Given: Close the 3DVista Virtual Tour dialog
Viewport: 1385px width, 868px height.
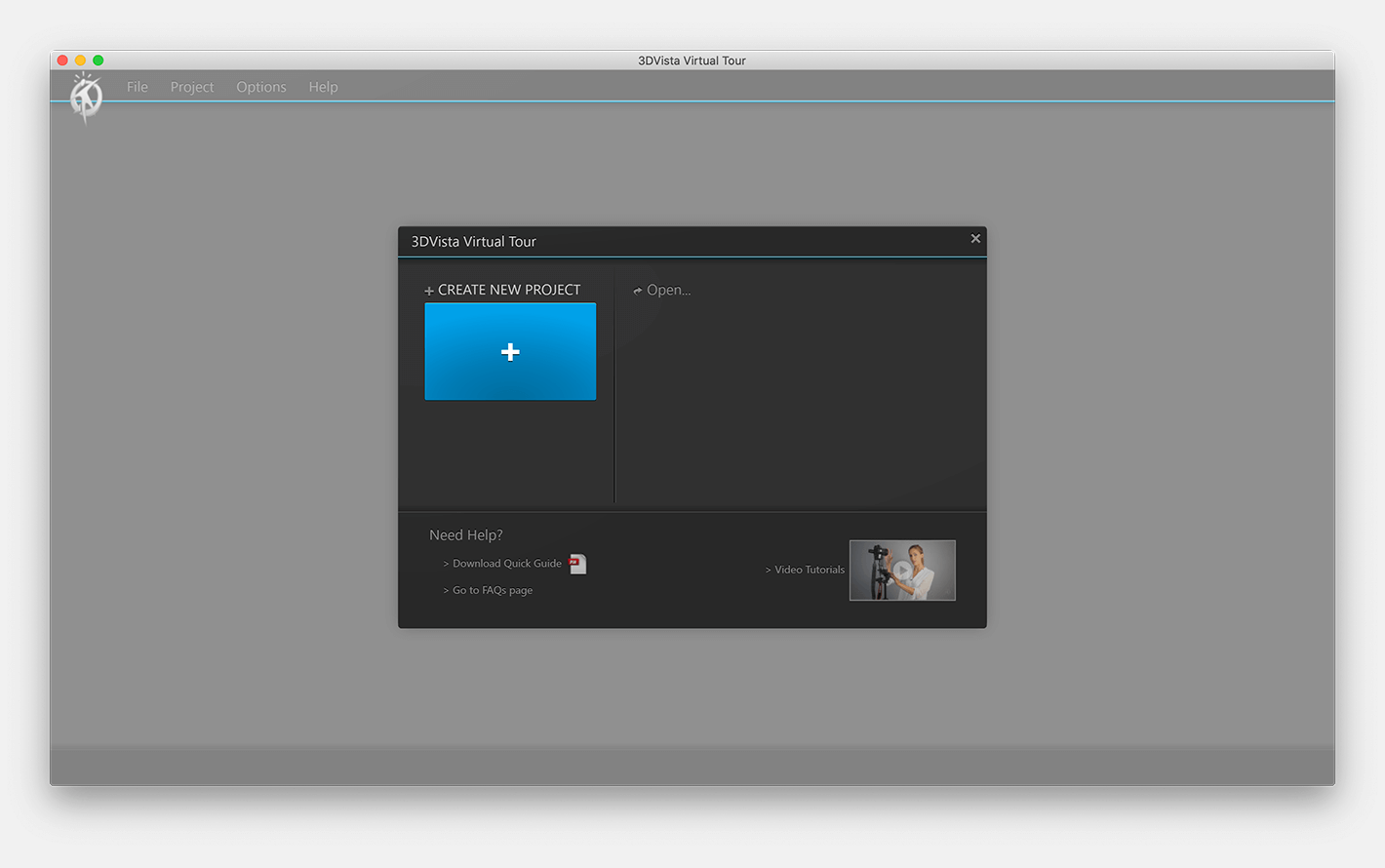Looking at the screenshot, I should point(975,238).
